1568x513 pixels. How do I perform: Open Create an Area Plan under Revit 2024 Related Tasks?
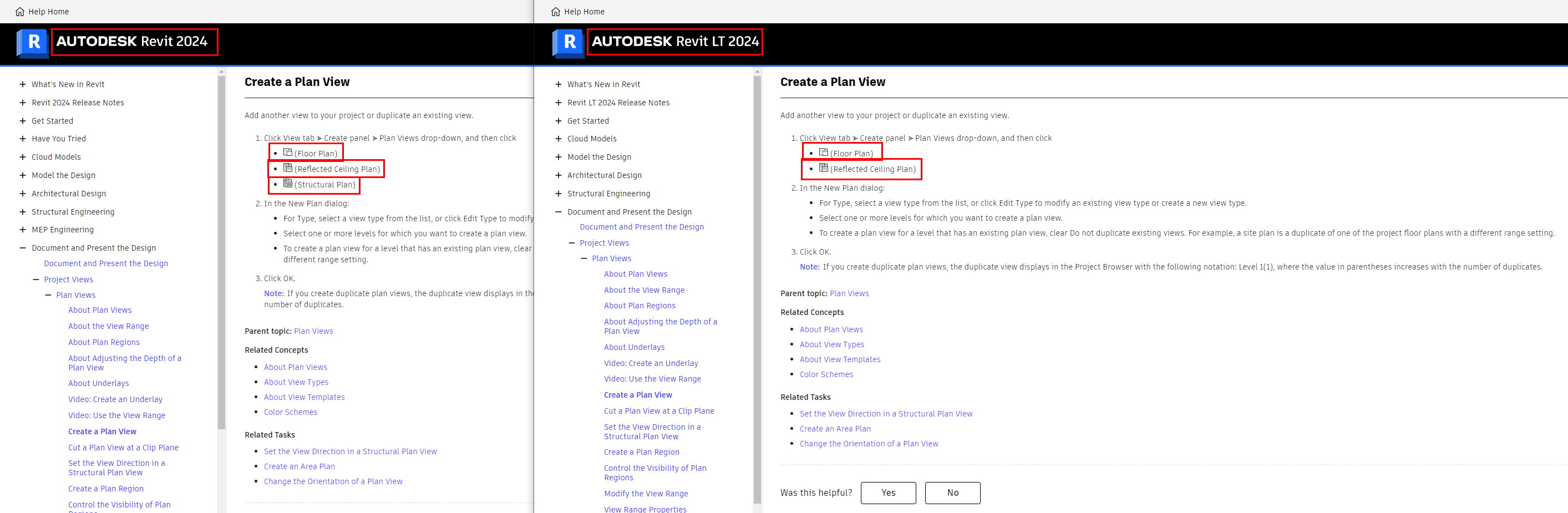[300, 466]
